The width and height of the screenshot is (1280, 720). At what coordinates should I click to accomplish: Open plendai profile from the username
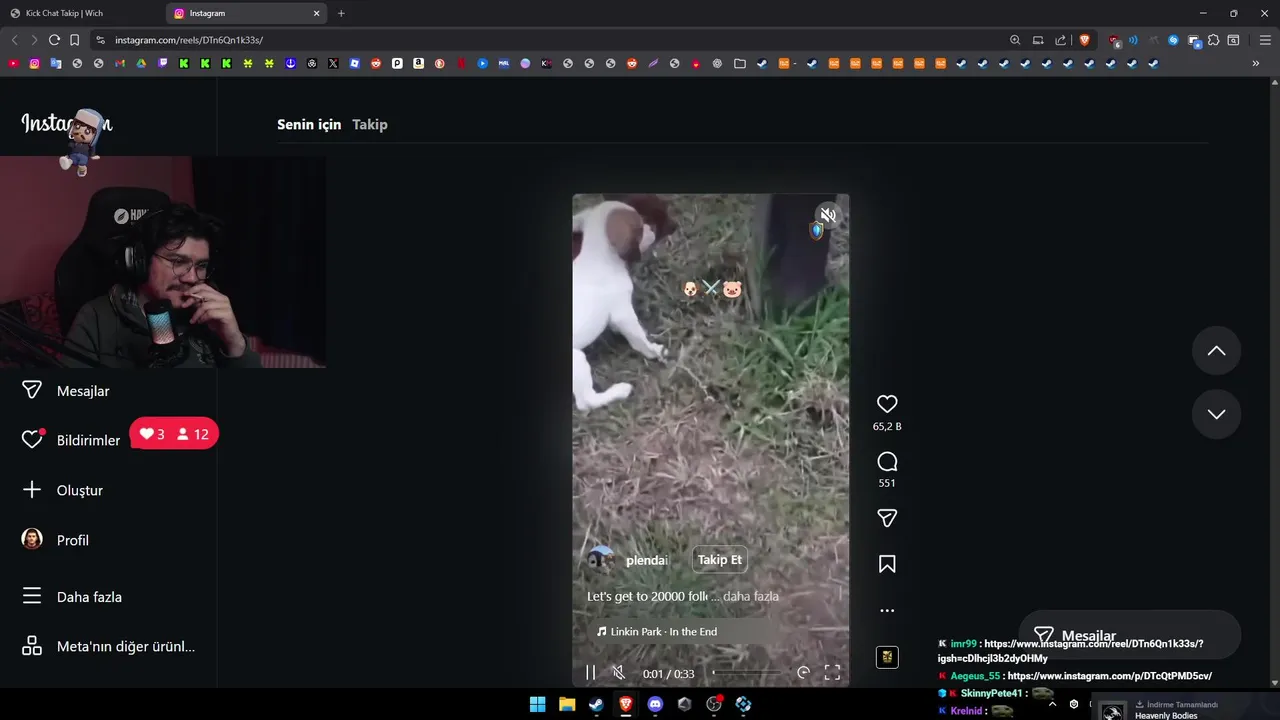click(x=646, y=560)
